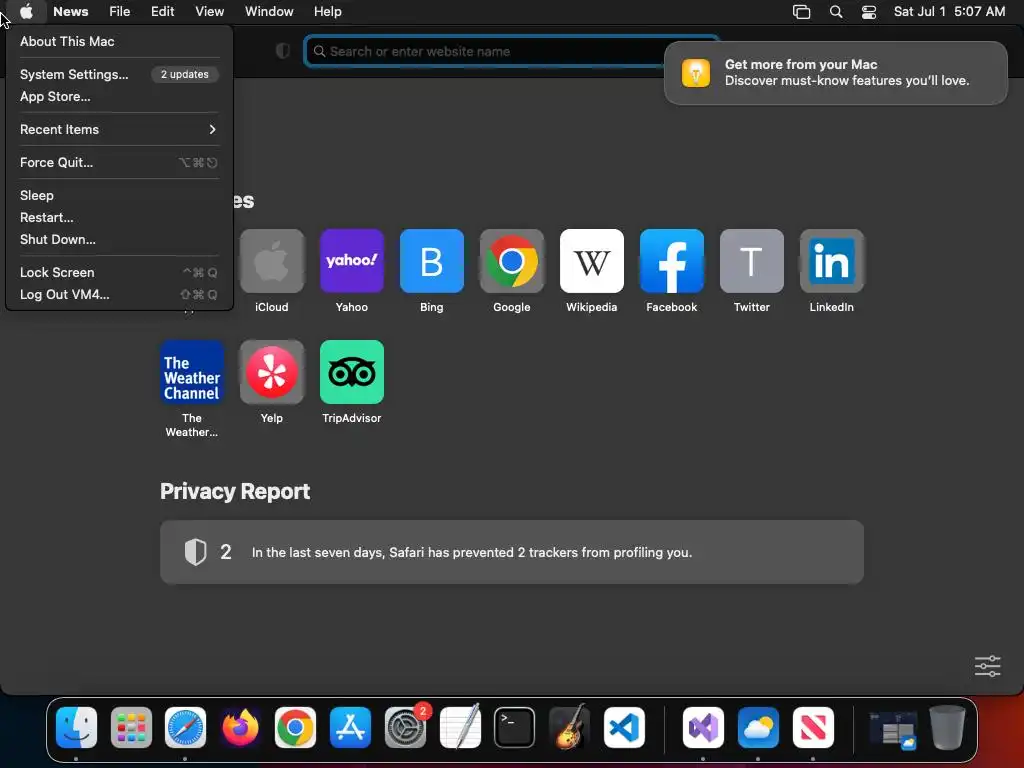
Task: Open start page customization sliders icon
Action: pos(987,666)
